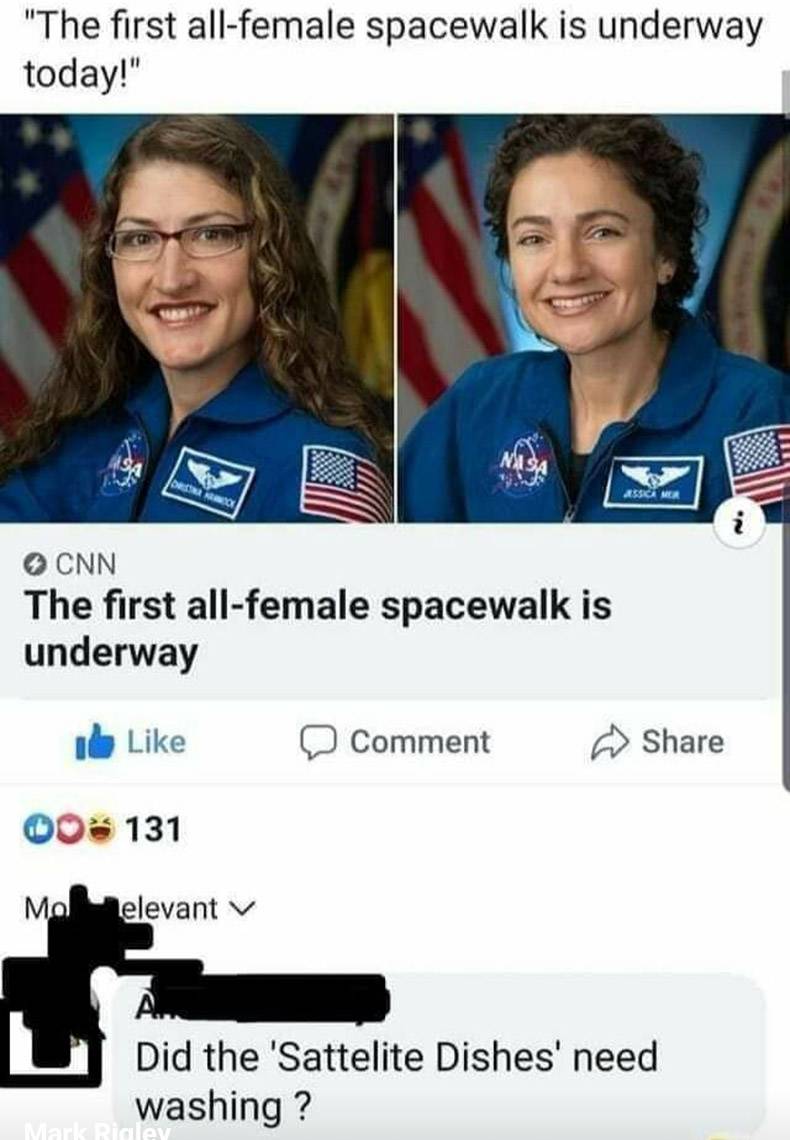
Task: Select the Share button text
Action: 682,742
